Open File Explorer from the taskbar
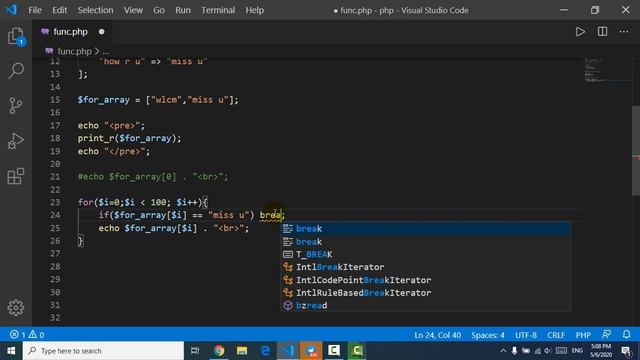640x360 pixels. point(242,351)
